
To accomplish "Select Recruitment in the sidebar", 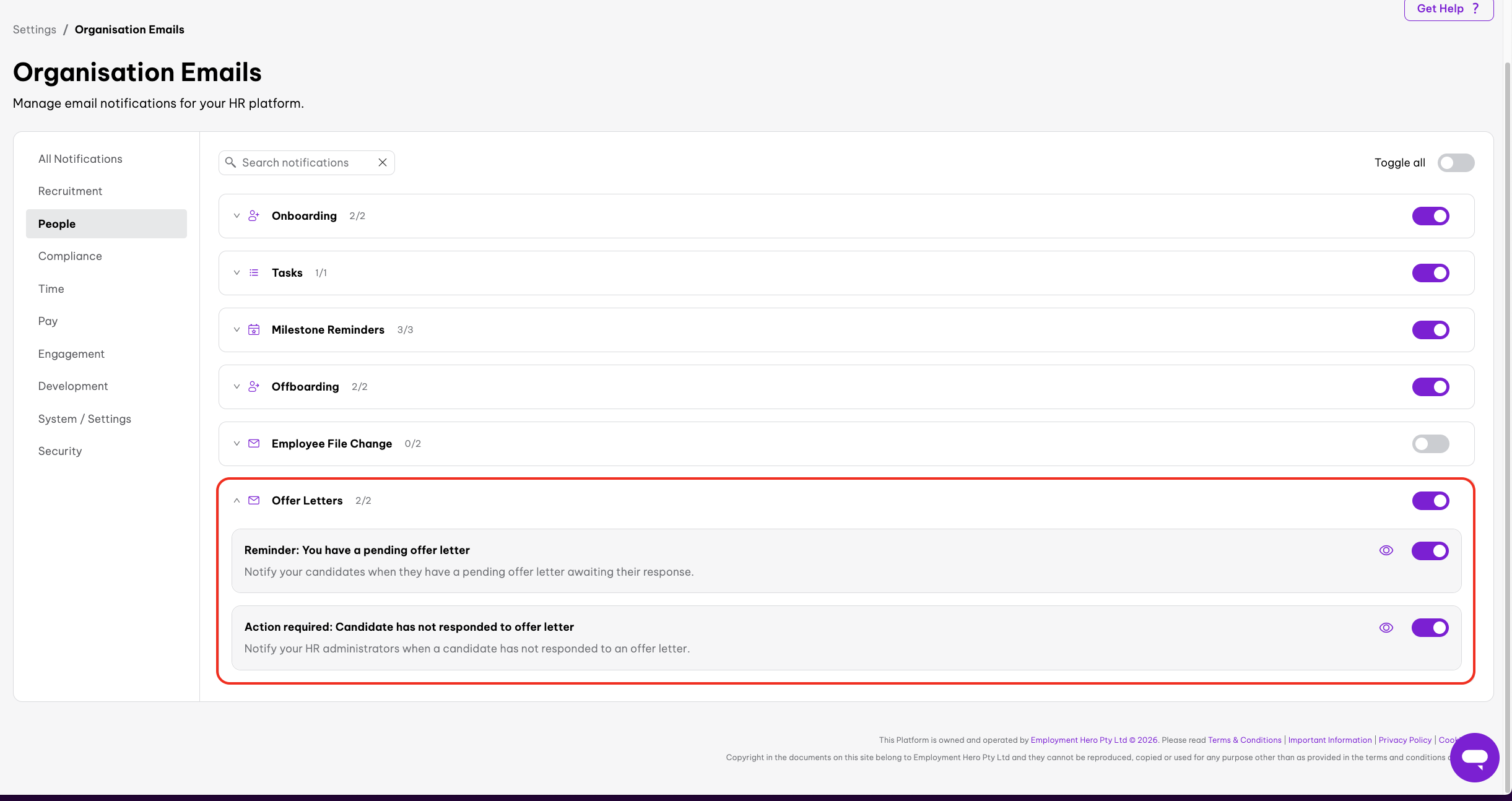I will (70, 191).
